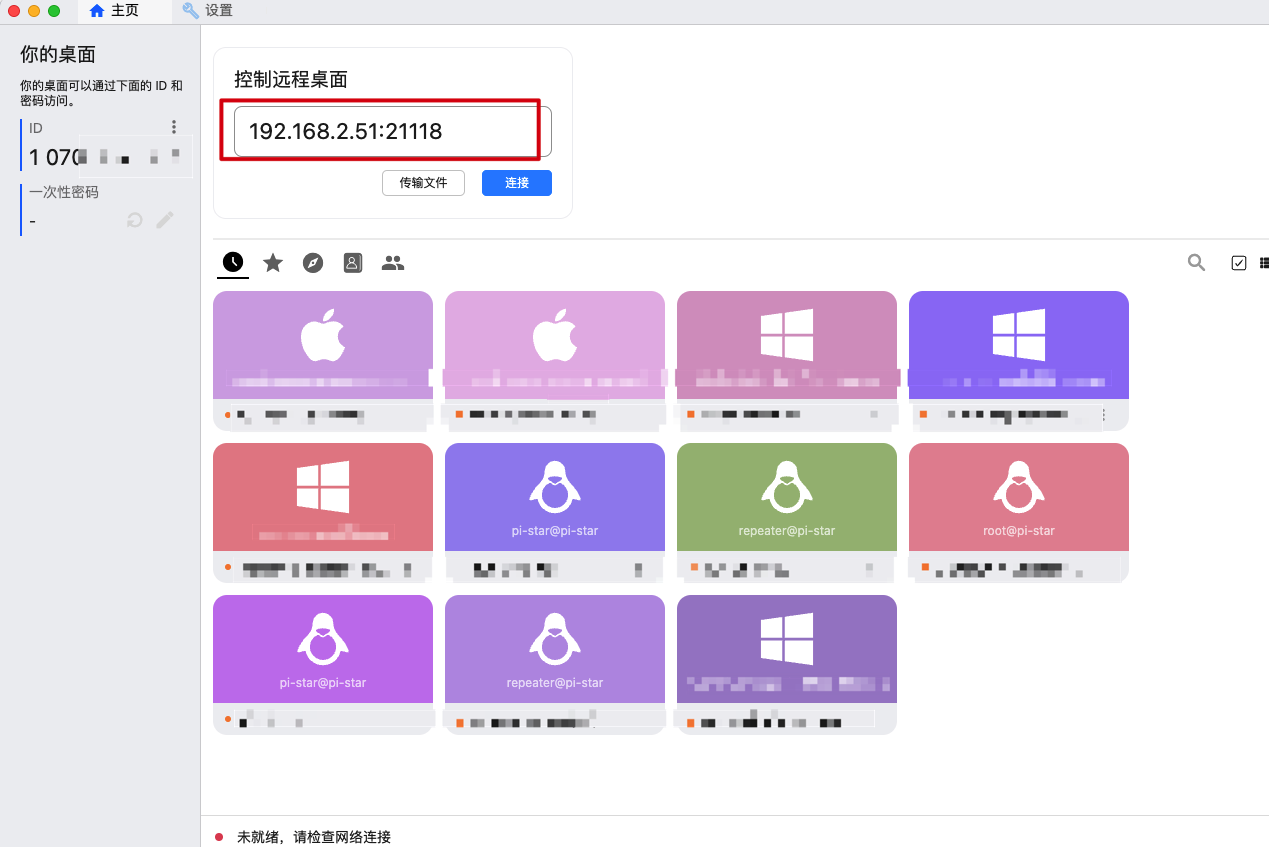The image size is (1269, 847).
Task: Click the 未就绪，请检查网络连接 status text
Action: 314,837
